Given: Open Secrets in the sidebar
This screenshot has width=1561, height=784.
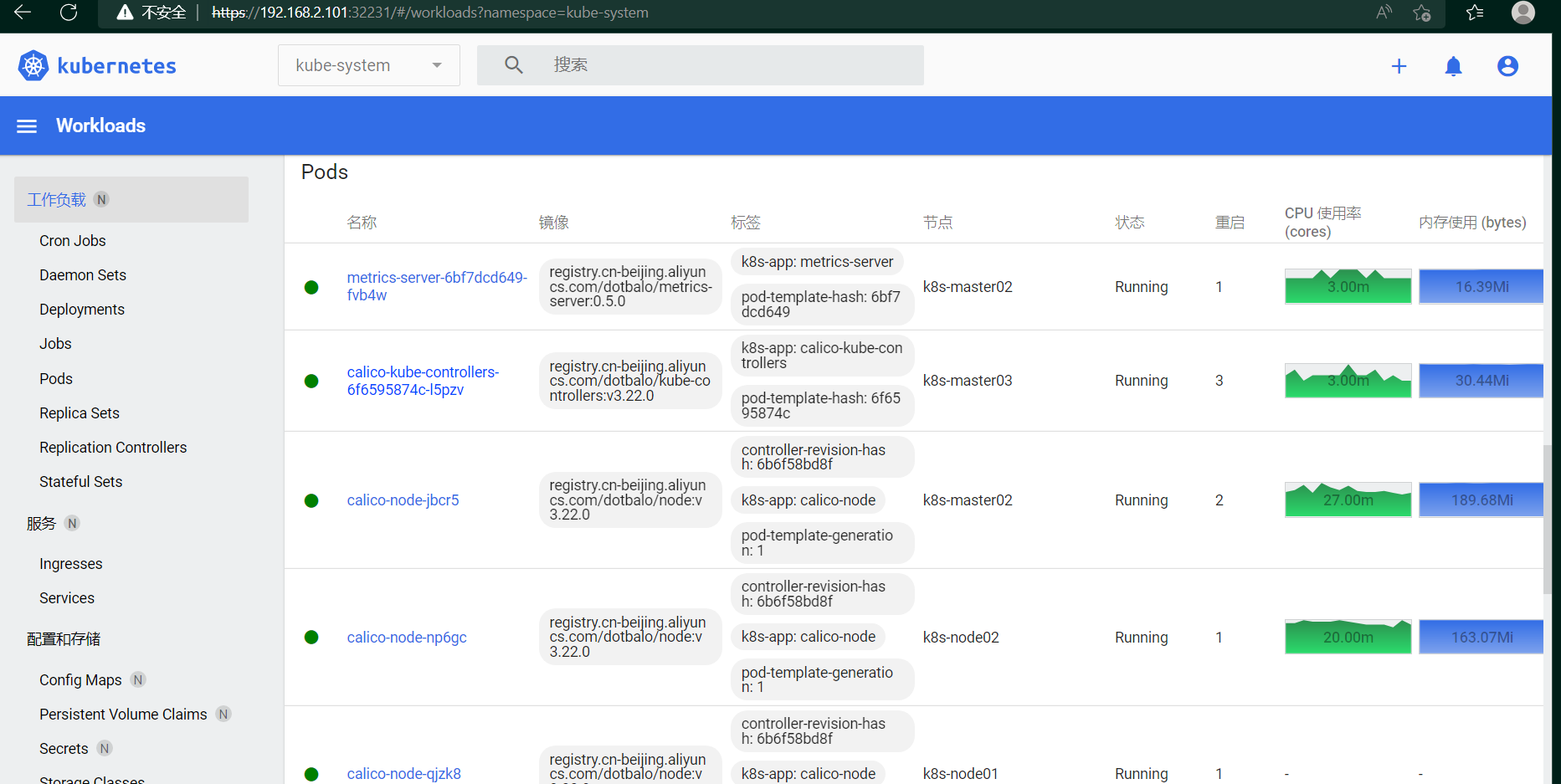Looking at the screenshot, I should [64, 749].
